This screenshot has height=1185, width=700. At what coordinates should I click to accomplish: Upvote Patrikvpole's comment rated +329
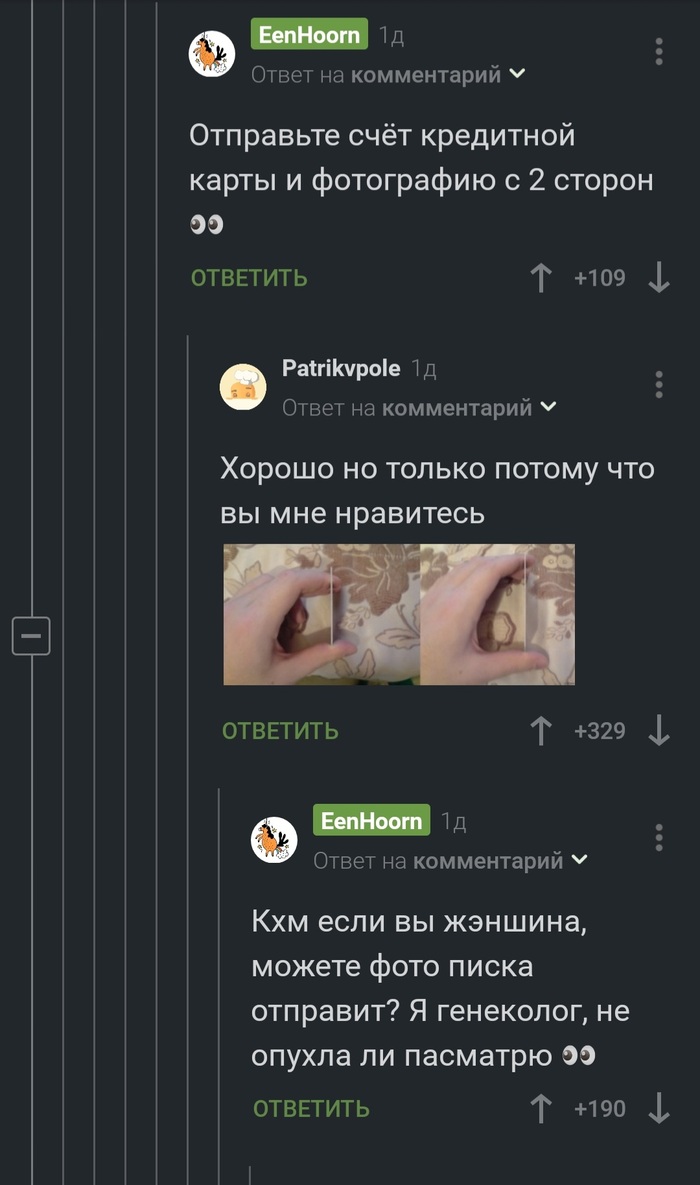(540, 731)
